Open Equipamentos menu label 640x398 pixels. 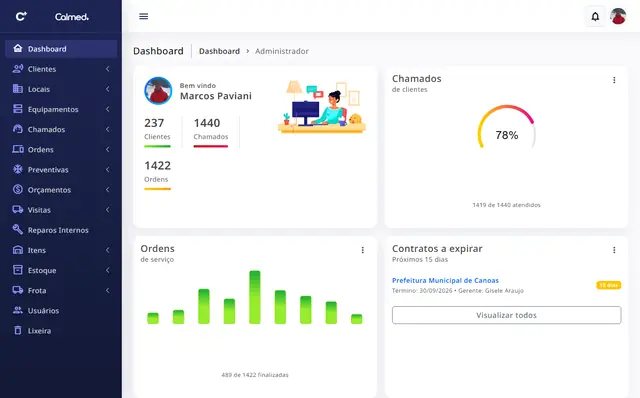pos(53,109)
